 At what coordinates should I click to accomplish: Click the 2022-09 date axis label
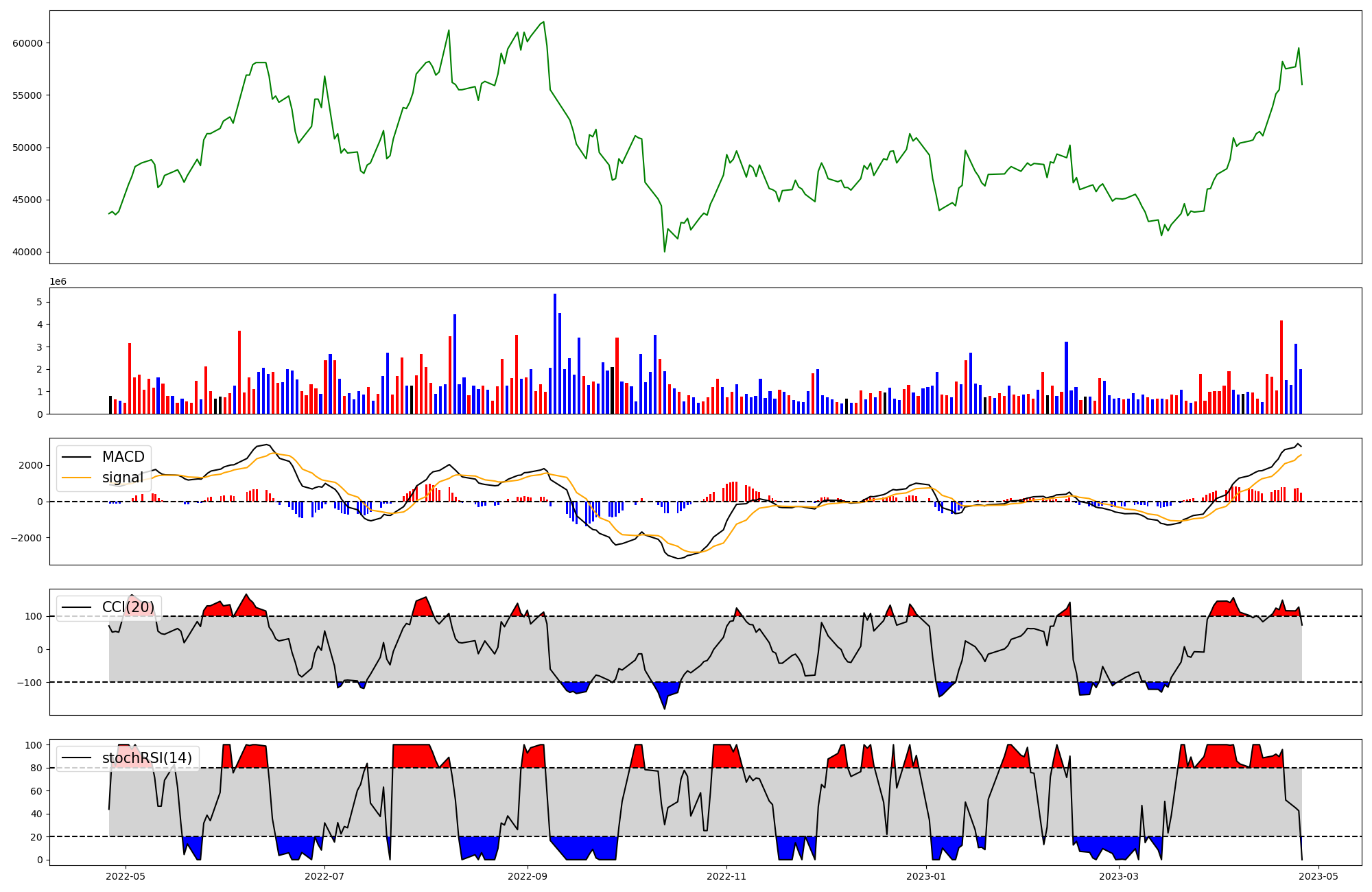(528, 876)
